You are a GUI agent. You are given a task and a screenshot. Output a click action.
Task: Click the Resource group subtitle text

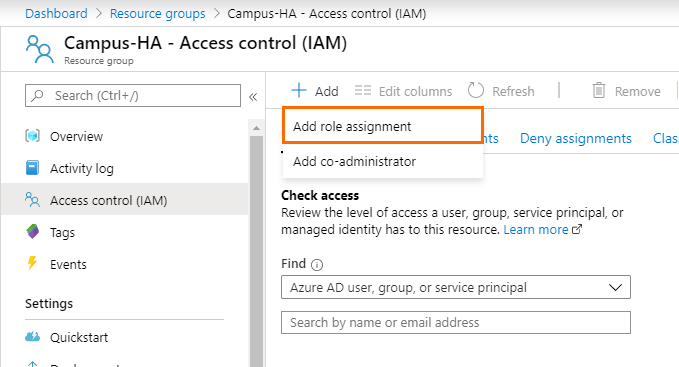tap(99, 61)
